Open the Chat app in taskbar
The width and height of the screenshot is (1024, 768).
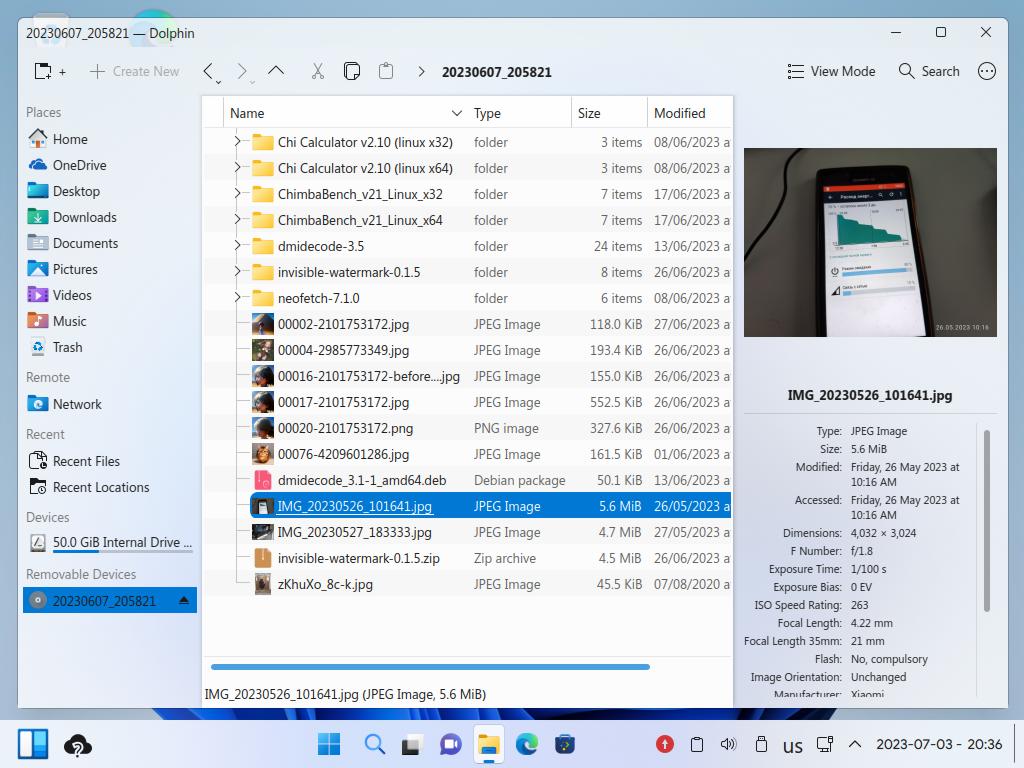(451, 744)
